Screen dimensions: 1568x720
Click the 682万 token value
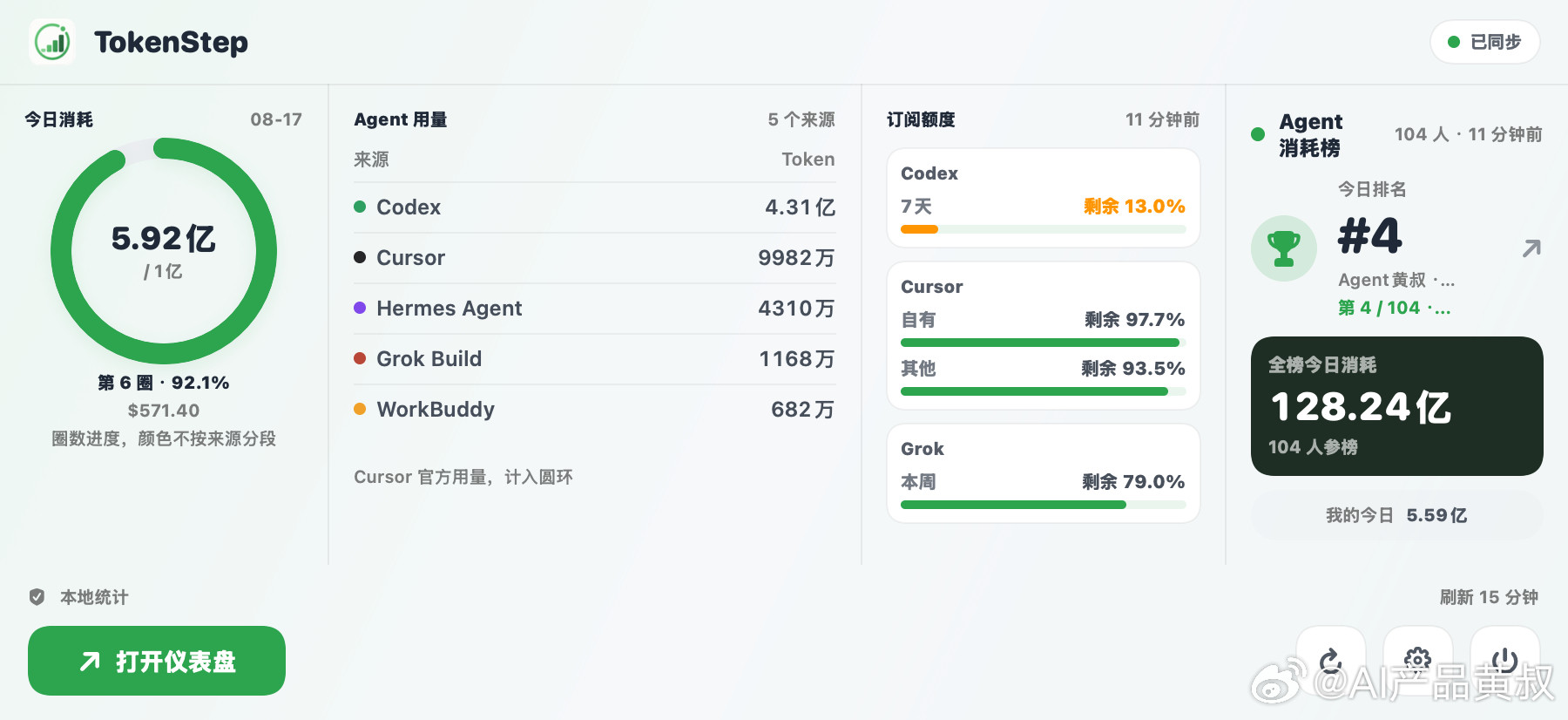pyautogui.click(x=802, y=409)
